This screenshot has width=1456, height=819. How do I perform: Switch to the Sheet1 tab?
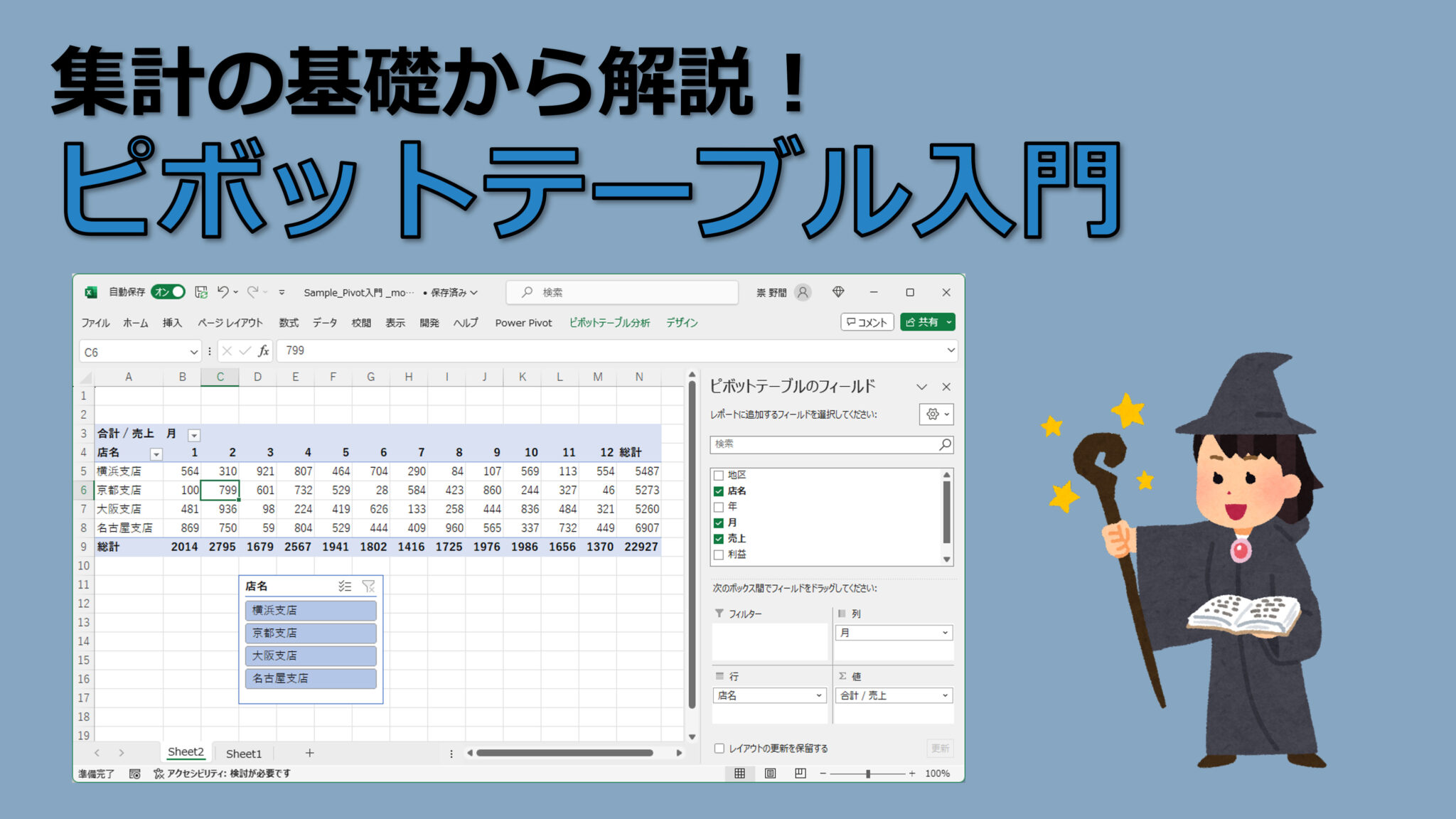click(244, 754)
